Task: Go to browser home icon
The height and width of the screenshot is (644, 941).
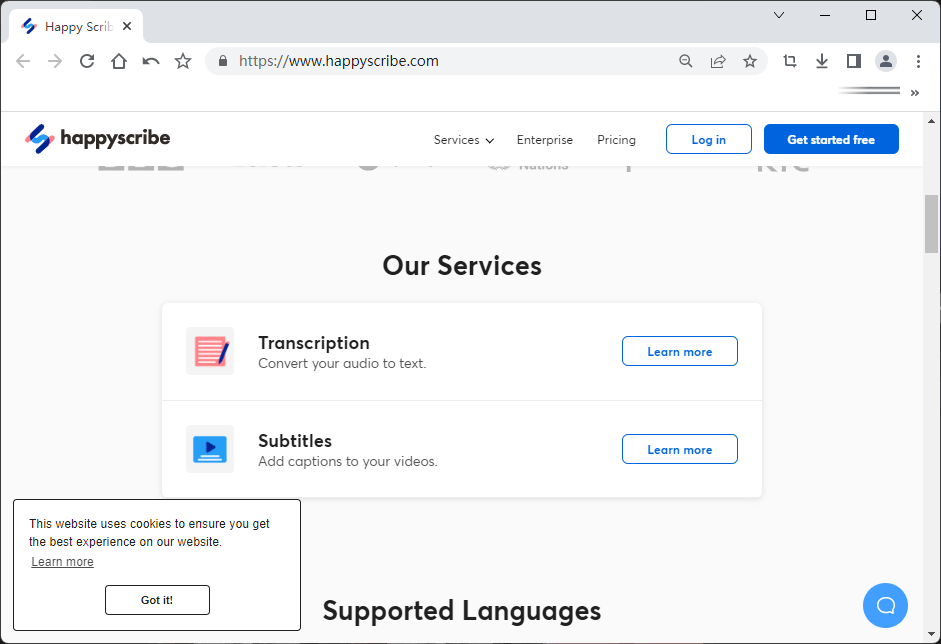Action: [119, 61]
